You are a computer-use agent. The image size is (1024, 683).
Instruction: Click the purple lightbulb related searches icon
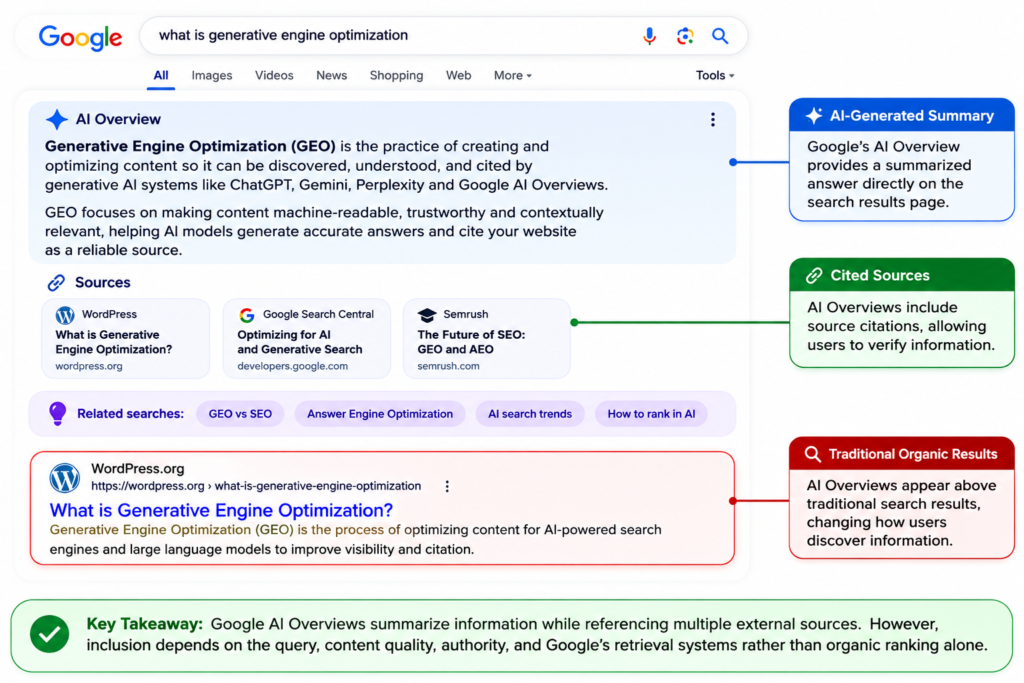tap(57, 413)
